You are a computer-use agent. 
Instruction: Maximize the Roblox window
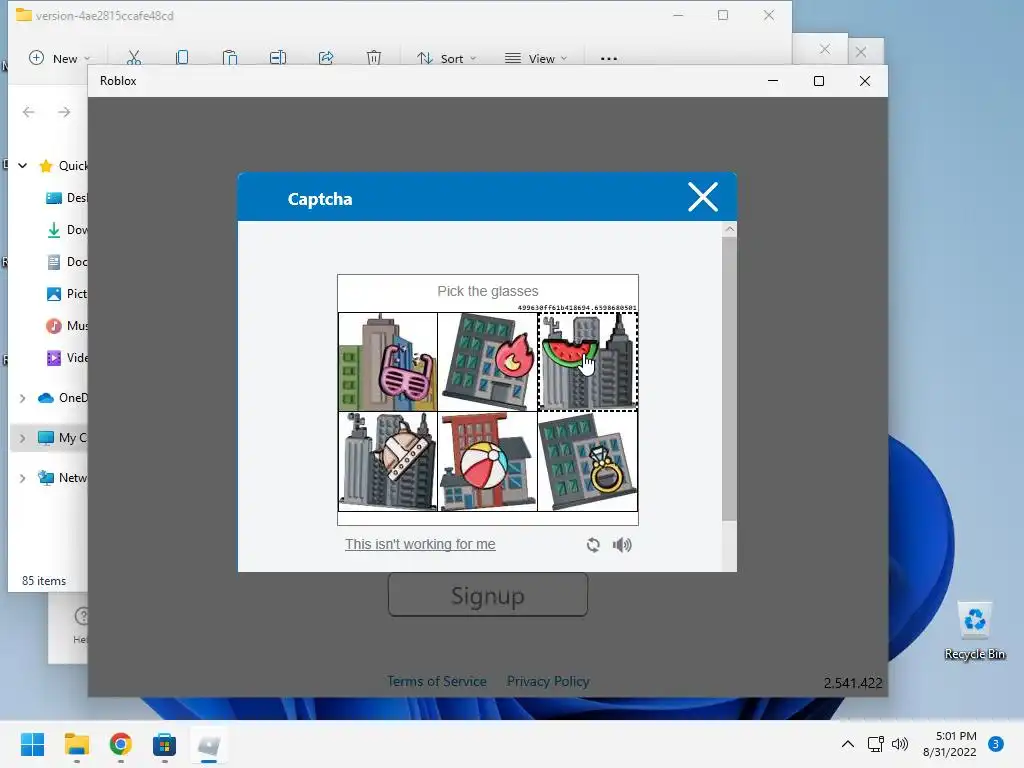(x=819, y=81)
